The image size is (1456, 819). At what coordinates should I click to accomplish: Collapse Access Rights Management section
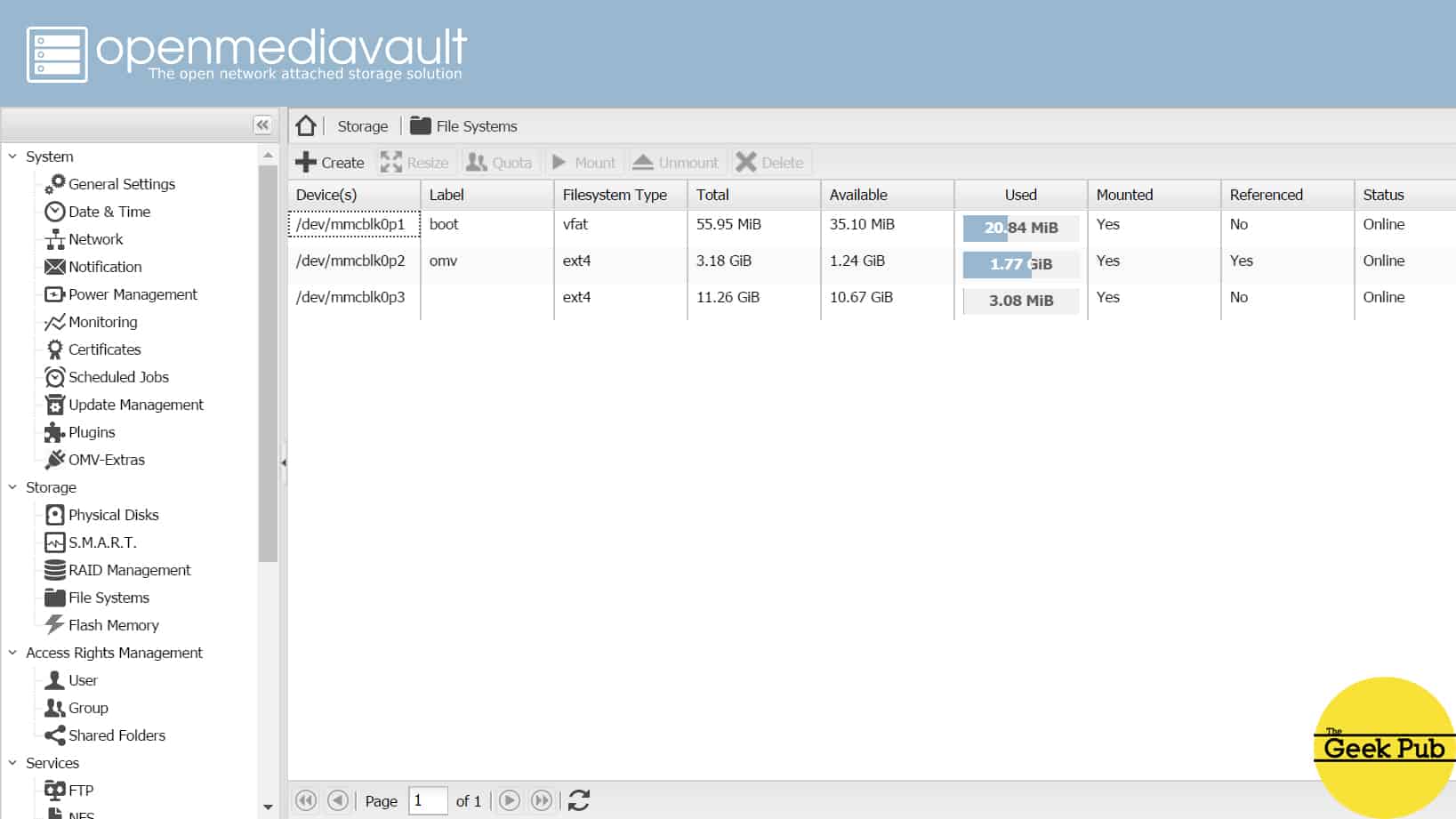click(x=12, y=652)
